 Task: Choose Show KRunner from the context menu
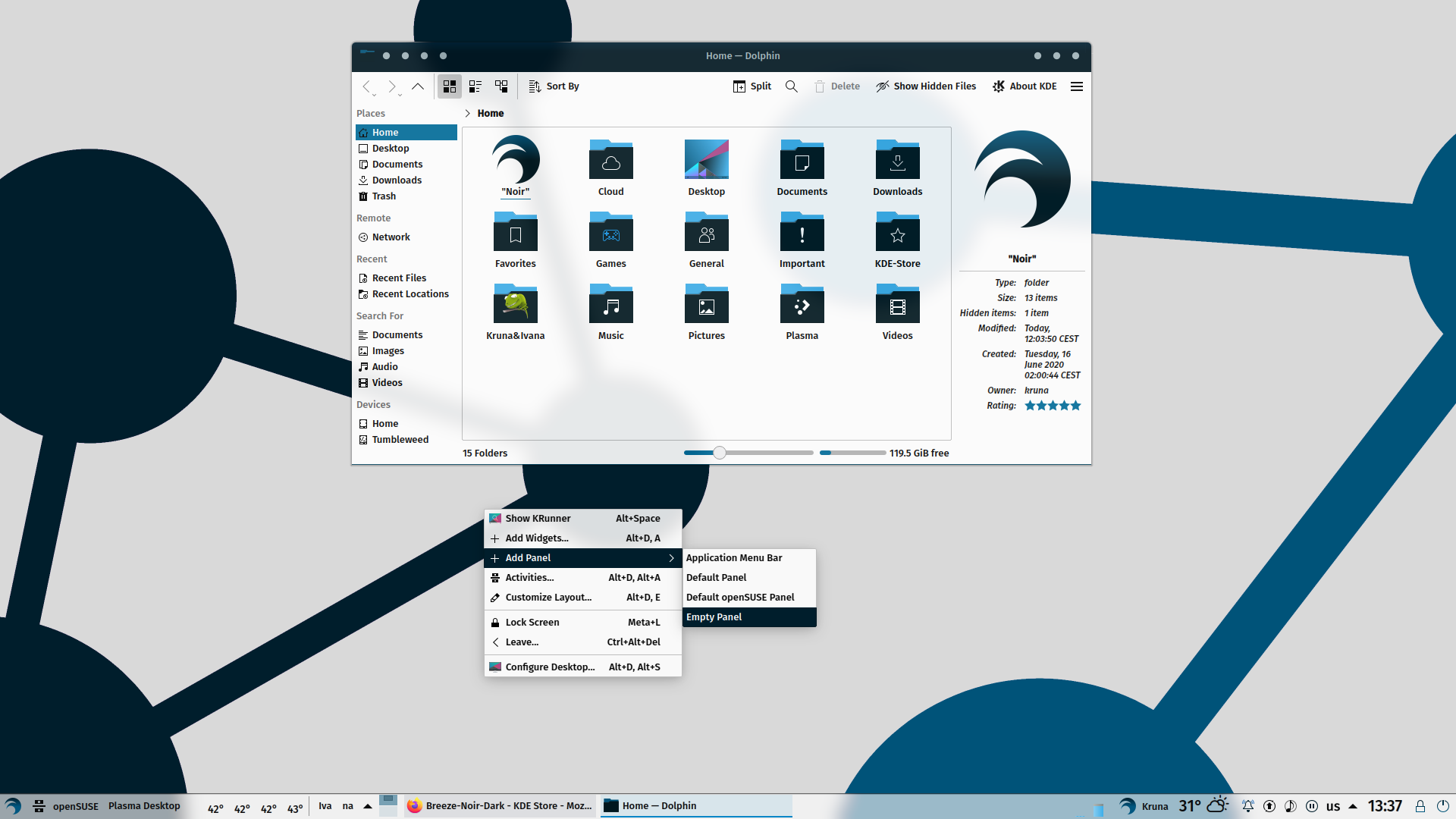(x=583, y=519)
